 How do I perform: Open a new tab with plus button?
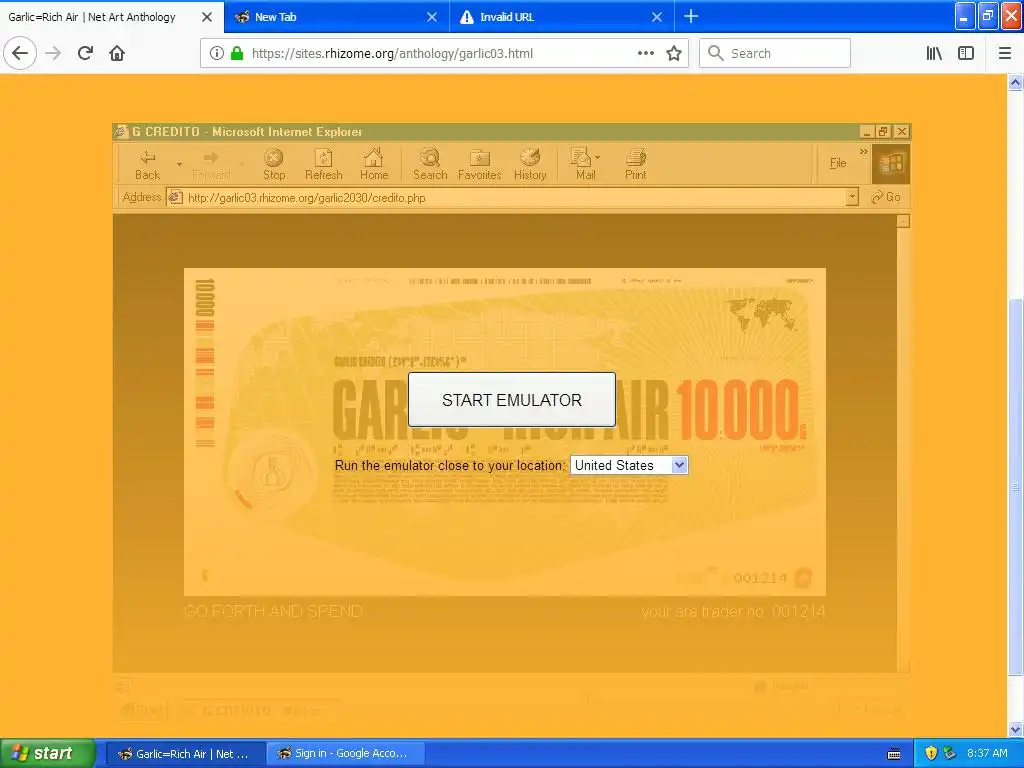tap(691, 16)
